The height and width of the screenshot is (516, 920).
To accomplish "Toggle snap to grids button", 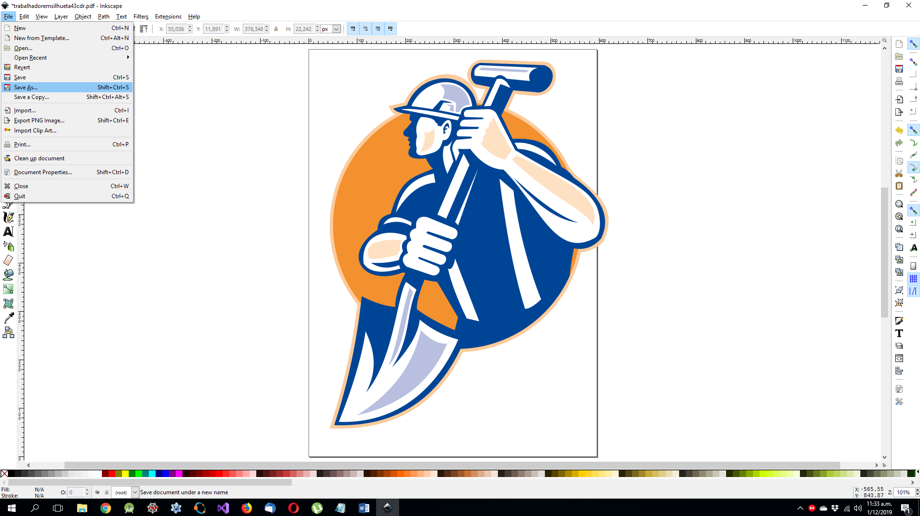I will tap(913, 279).
